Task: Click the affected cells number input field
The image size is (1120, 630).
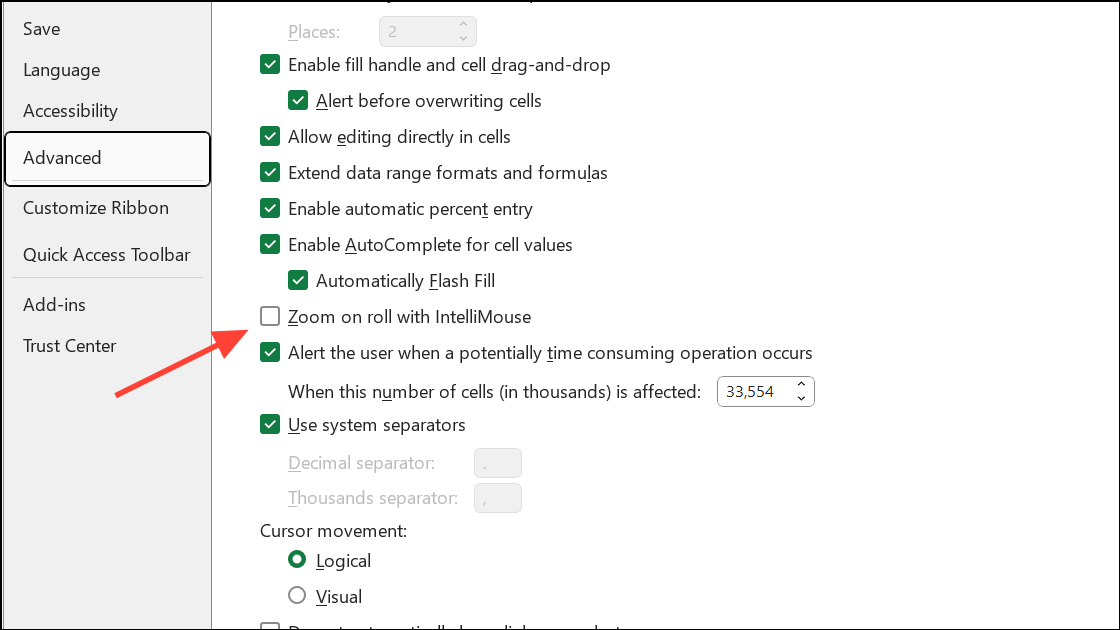Action: coord(755,391)
